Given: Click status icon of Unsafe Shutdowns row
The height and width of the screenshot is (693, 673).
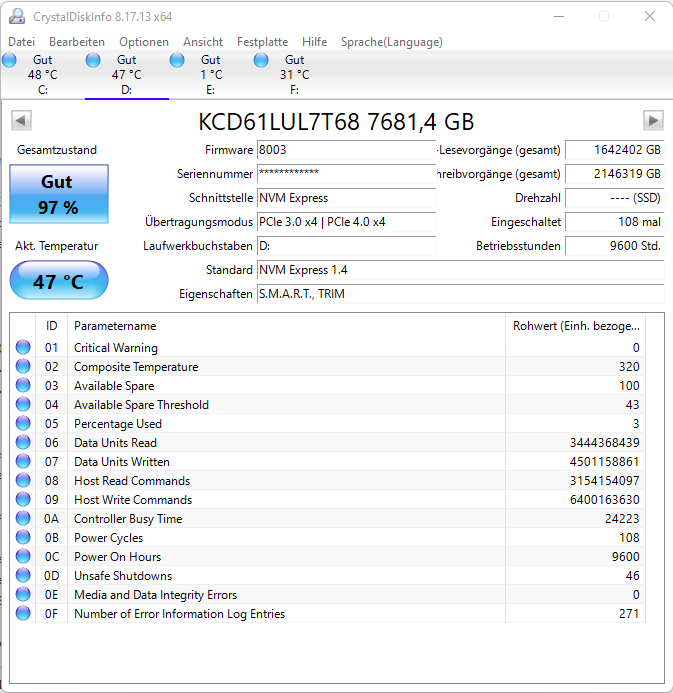Looking at the screenshot, I should (x=23, y=575).
